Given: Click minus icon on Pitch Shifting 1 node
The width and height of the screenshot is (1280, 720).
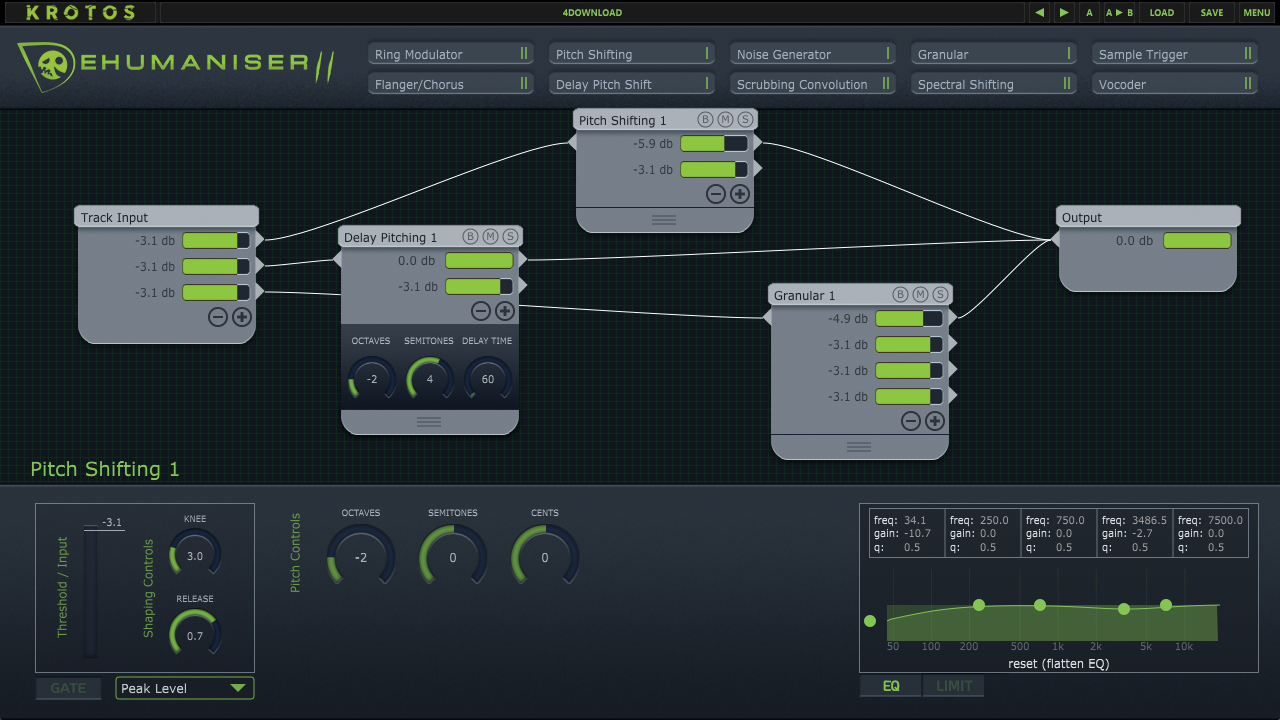Looking at the screenshot, I should [x=716, y=194].
